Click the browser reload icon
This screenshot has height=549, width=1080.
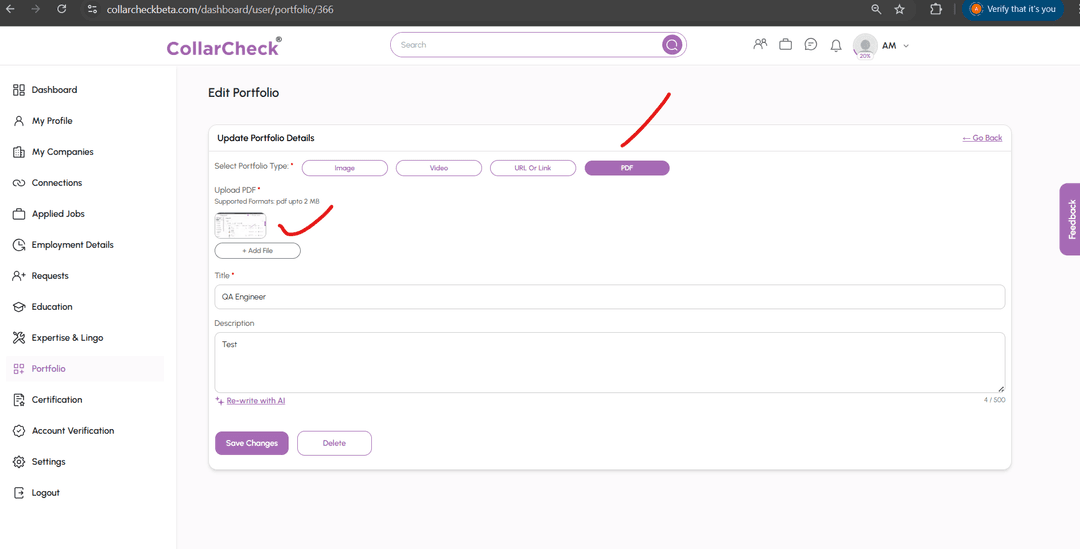click(x=61, y=9)
